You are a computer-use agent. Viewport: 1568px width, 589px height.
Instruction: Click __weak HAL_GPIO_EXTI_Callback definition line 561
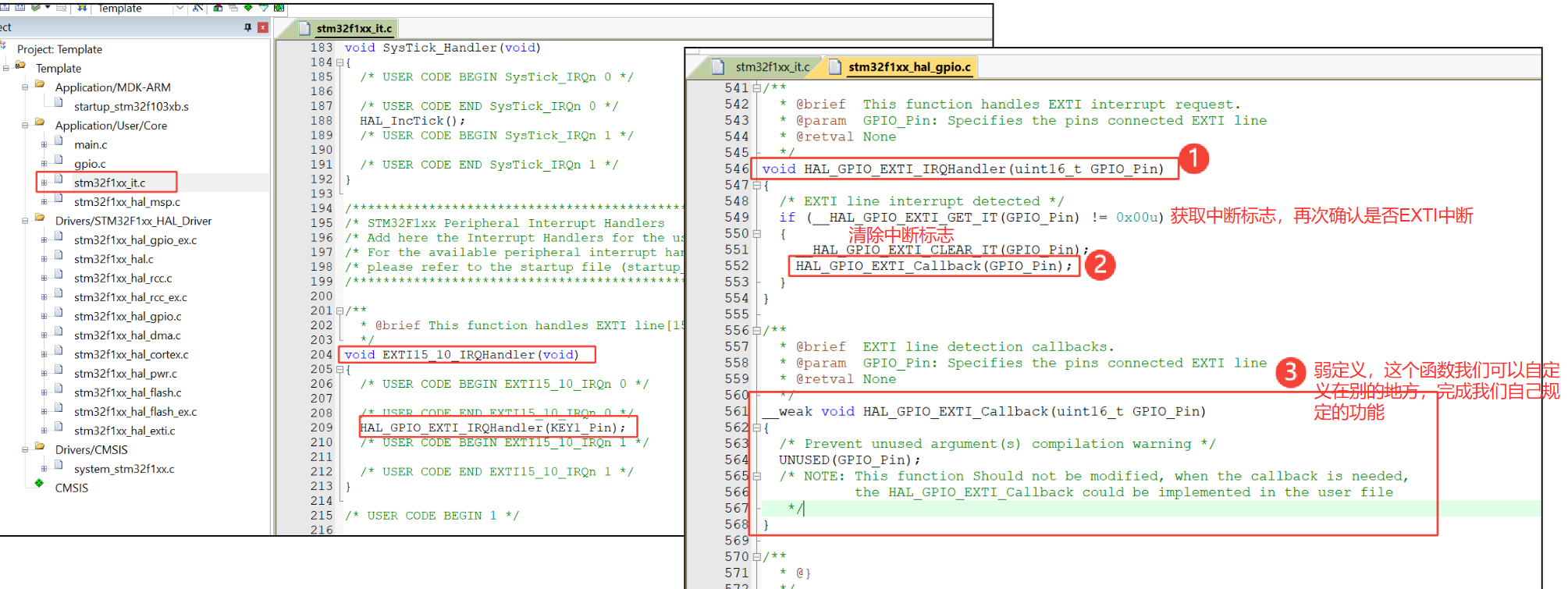[x=984, y=412]
